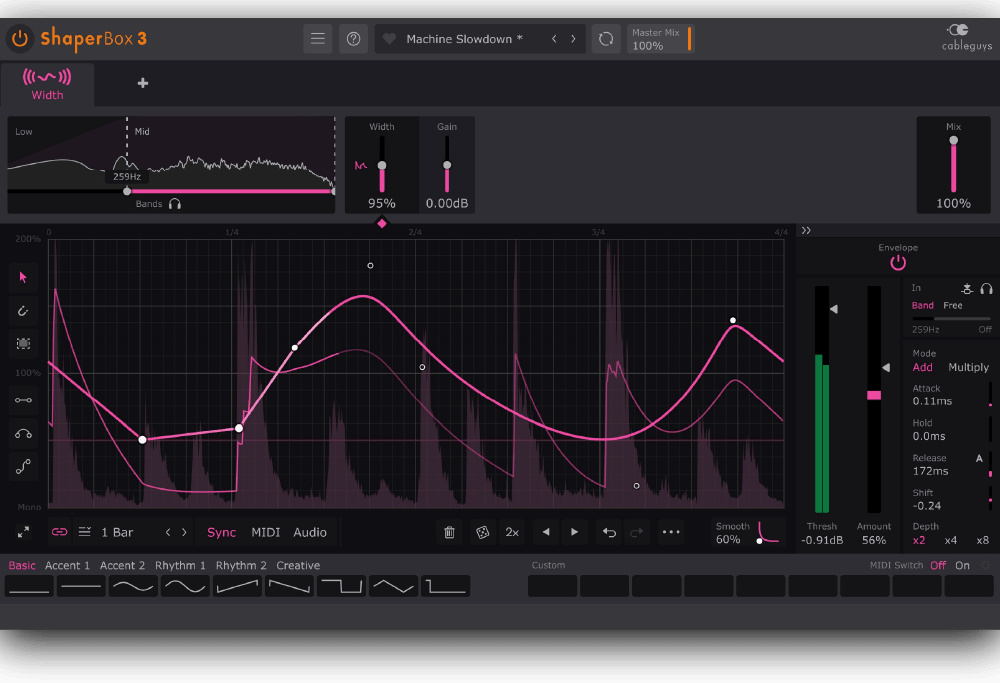Click the first empty Custom wave slot
1000x683 pixels.
coord(552,586)
